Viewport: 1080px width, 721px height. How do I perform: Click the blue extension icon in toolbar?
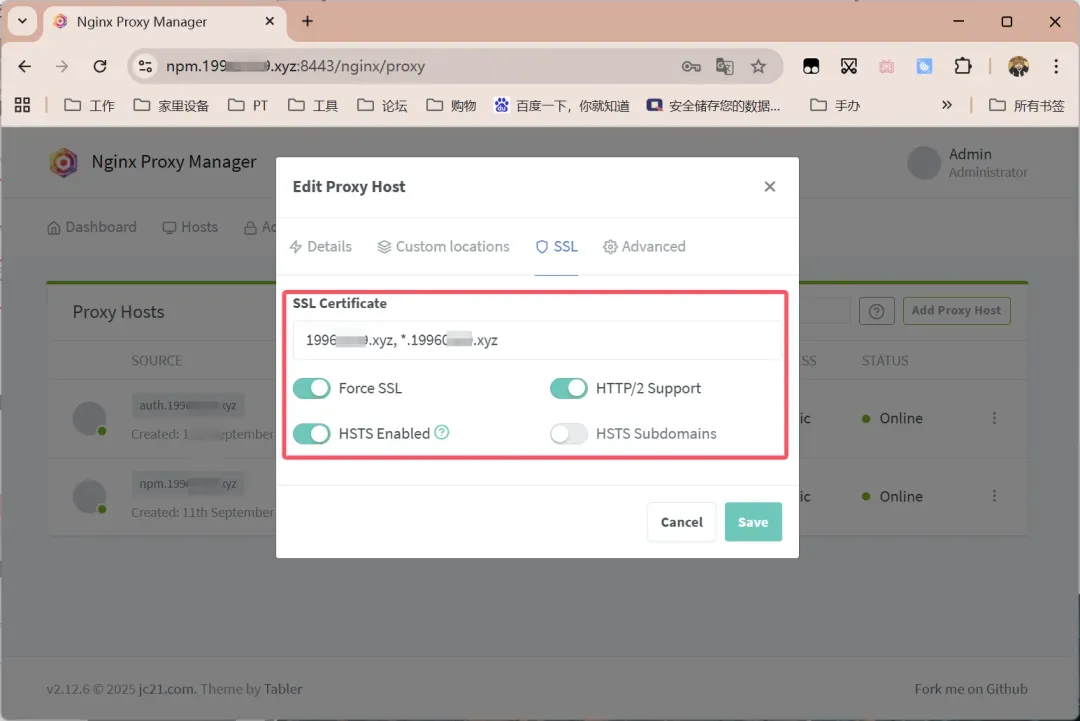pyautogui.click(x=924, y=66)
